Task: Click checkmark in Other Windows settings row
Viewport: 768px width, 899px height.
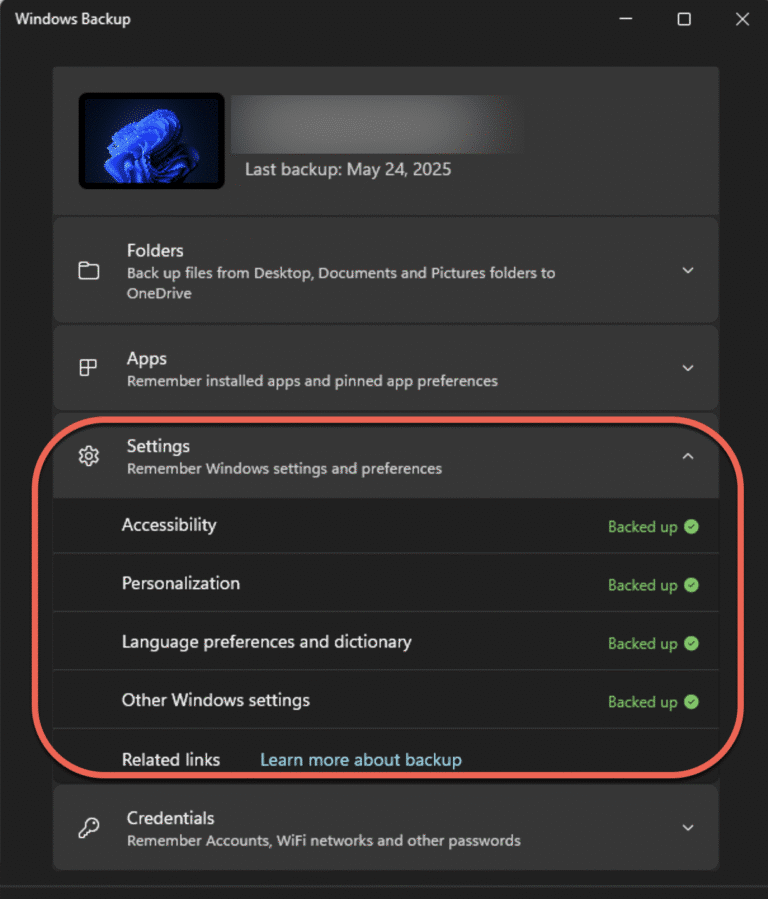Action: [x=692, y=702]
